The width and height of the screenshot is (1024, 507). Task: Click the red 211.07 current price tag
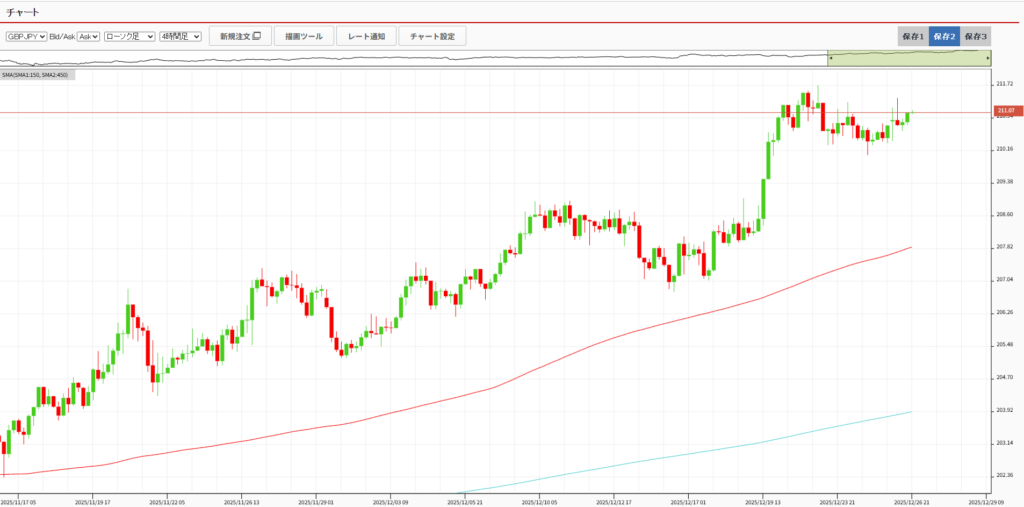point(1006,110)
